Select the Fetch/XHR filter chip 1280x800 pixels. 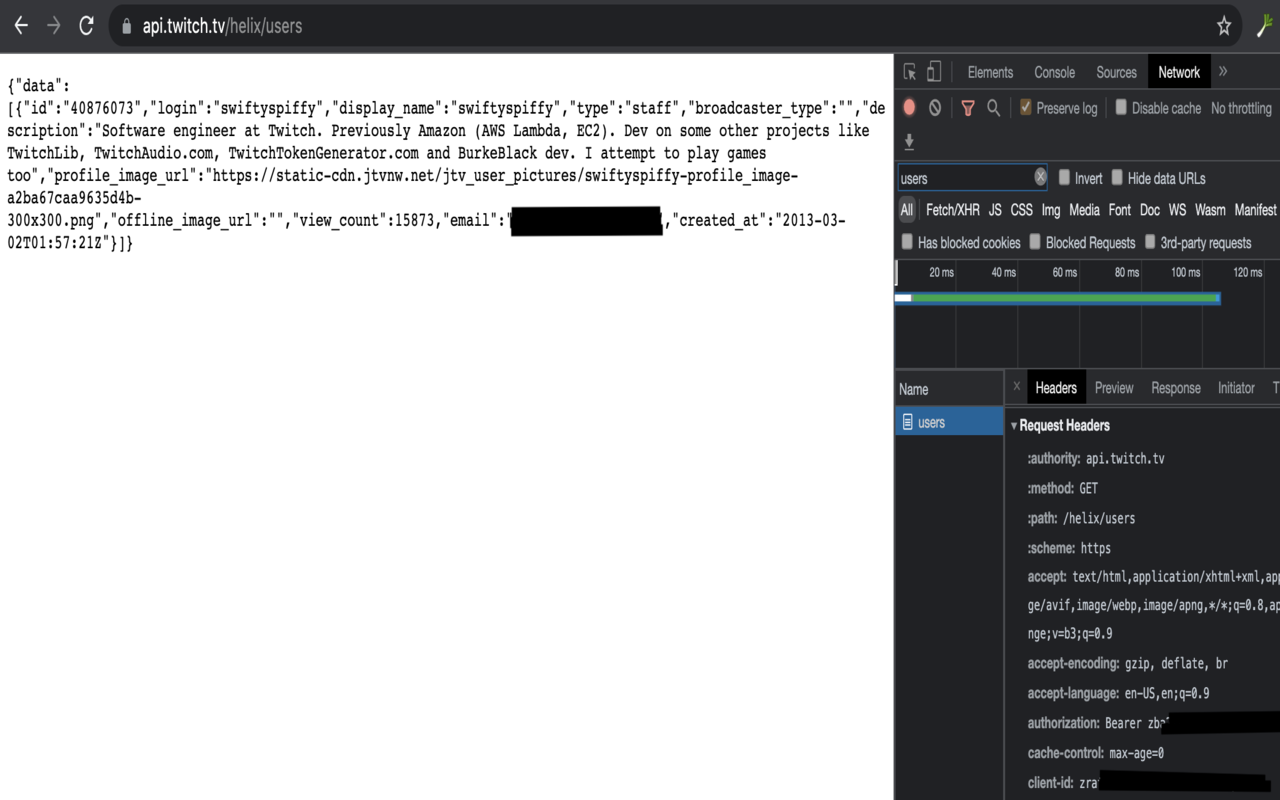pyautogui.click(x=953, y=210)
